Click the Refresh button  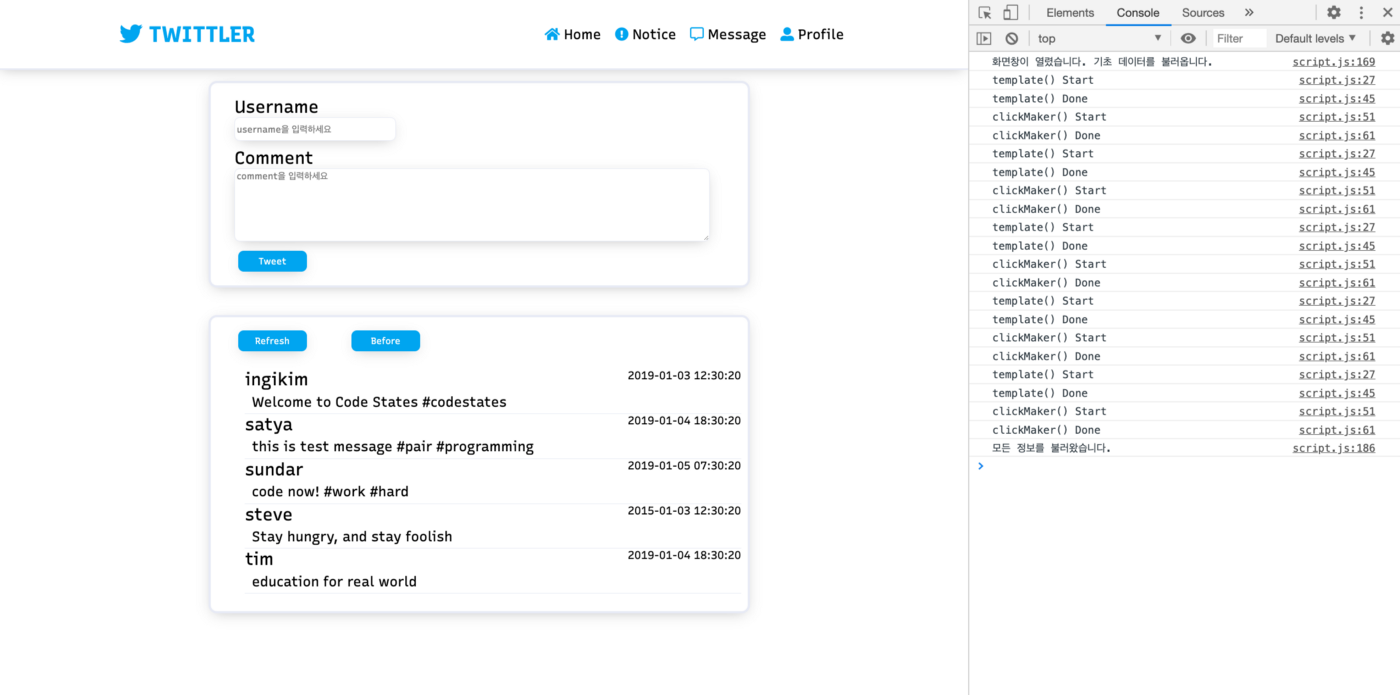tap(272, 341)
